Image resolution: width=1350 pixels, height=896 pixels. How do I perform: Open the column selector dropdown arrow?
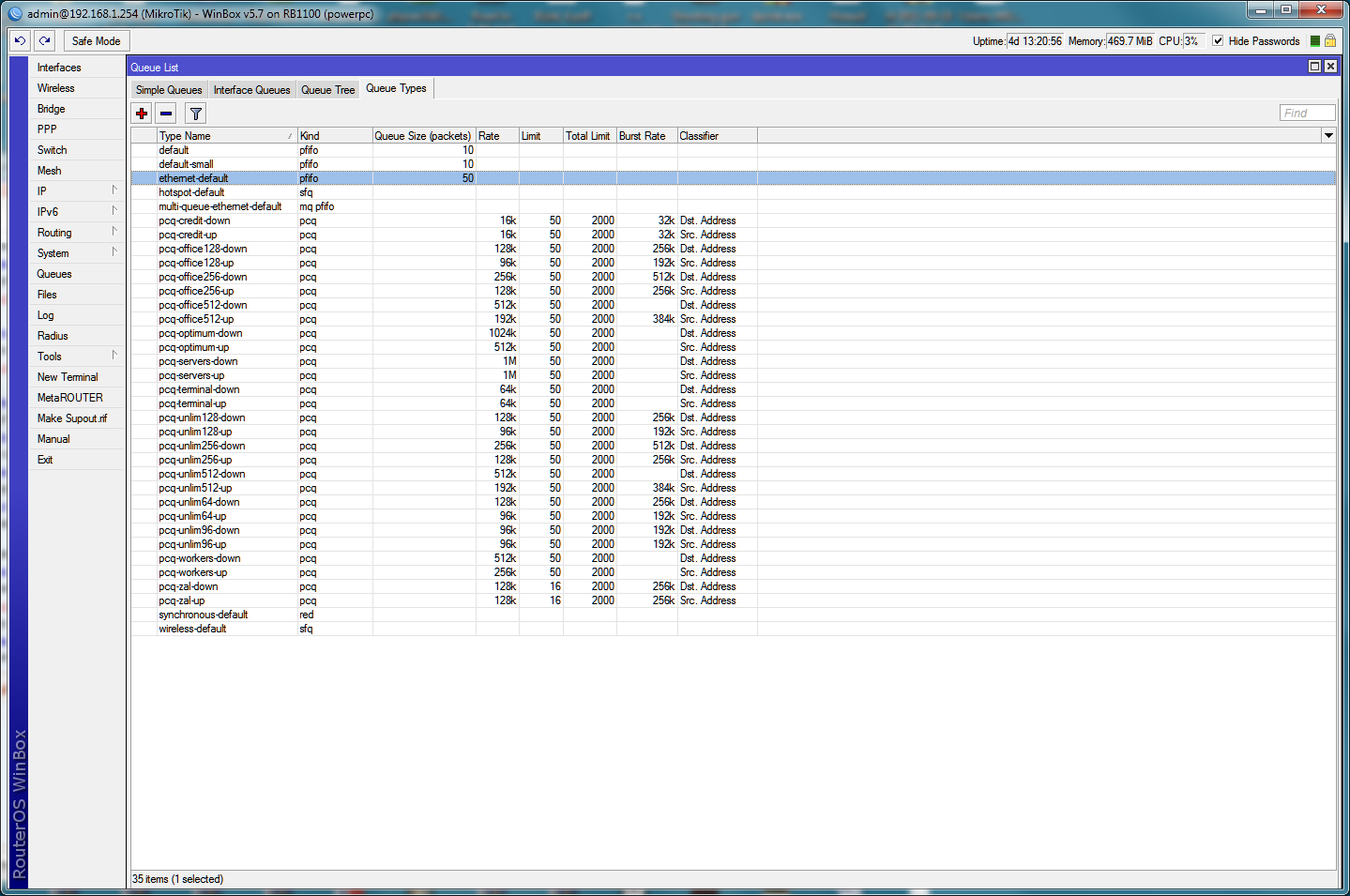[x=1328, y=136]
